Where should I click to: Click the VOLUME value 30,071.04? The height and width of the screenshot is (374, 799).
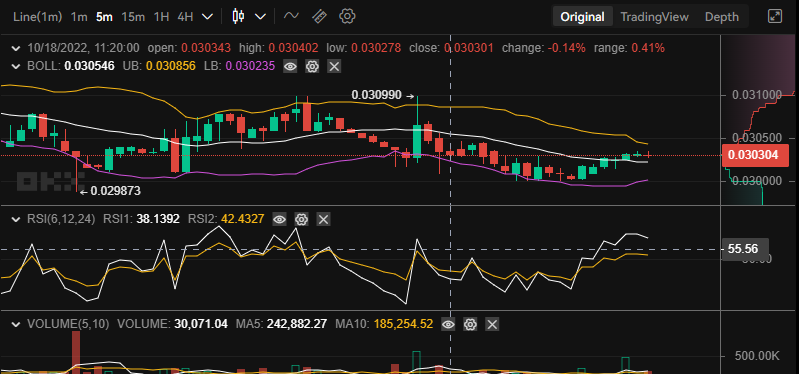201,324
